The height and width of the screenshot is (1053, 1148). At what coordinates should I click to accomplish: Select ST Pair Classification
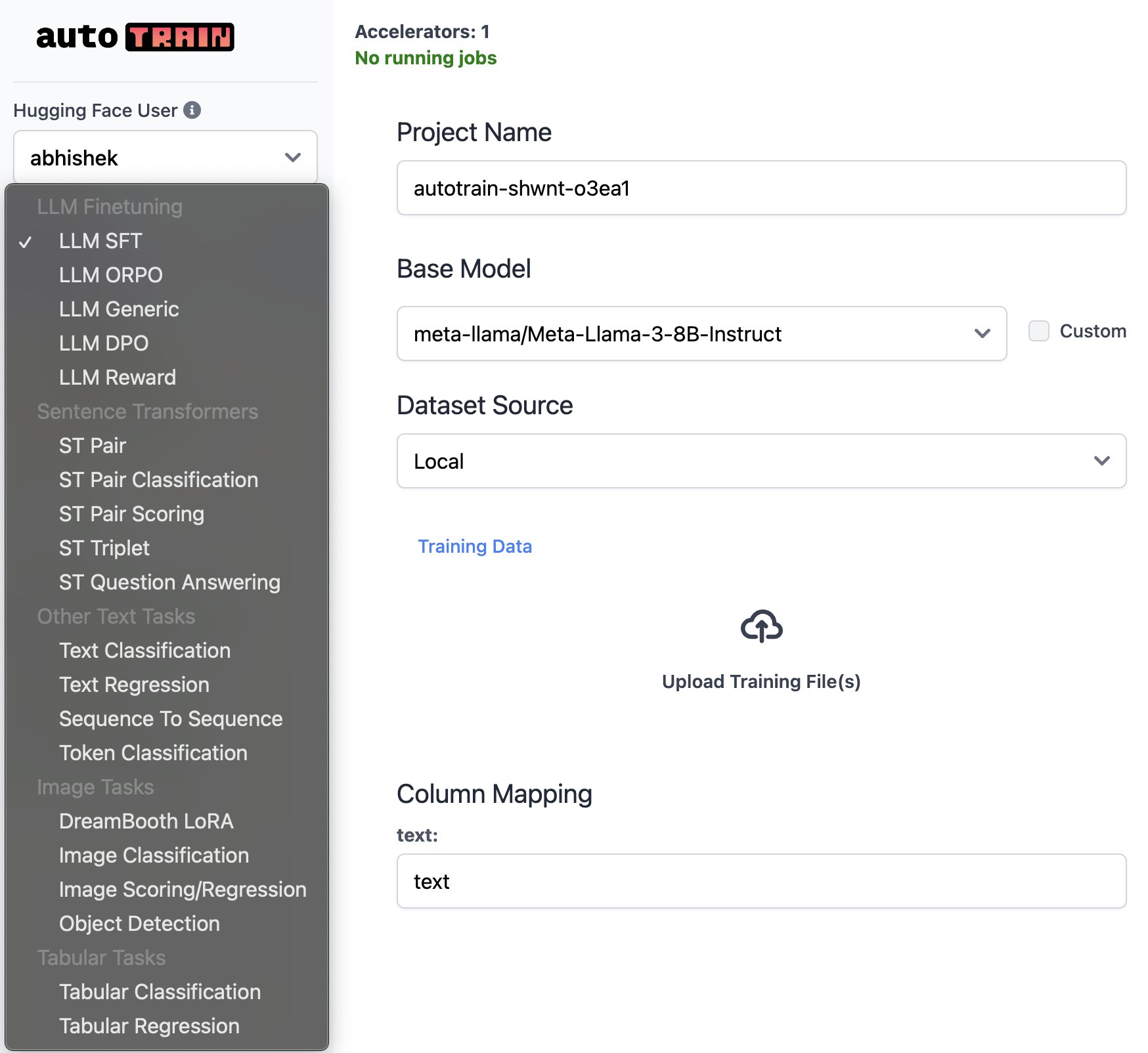(x=167, y=480)
